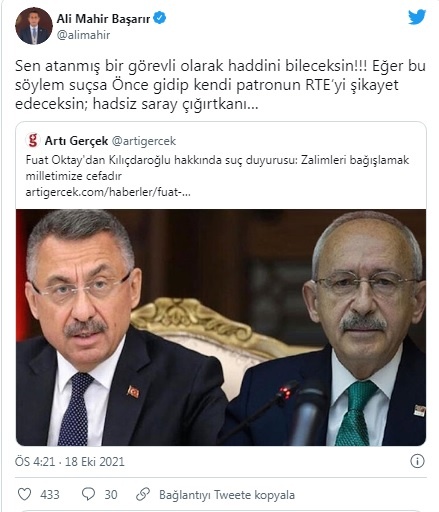
Task: Click the quoted tweet news image
Action: point(221,327)
